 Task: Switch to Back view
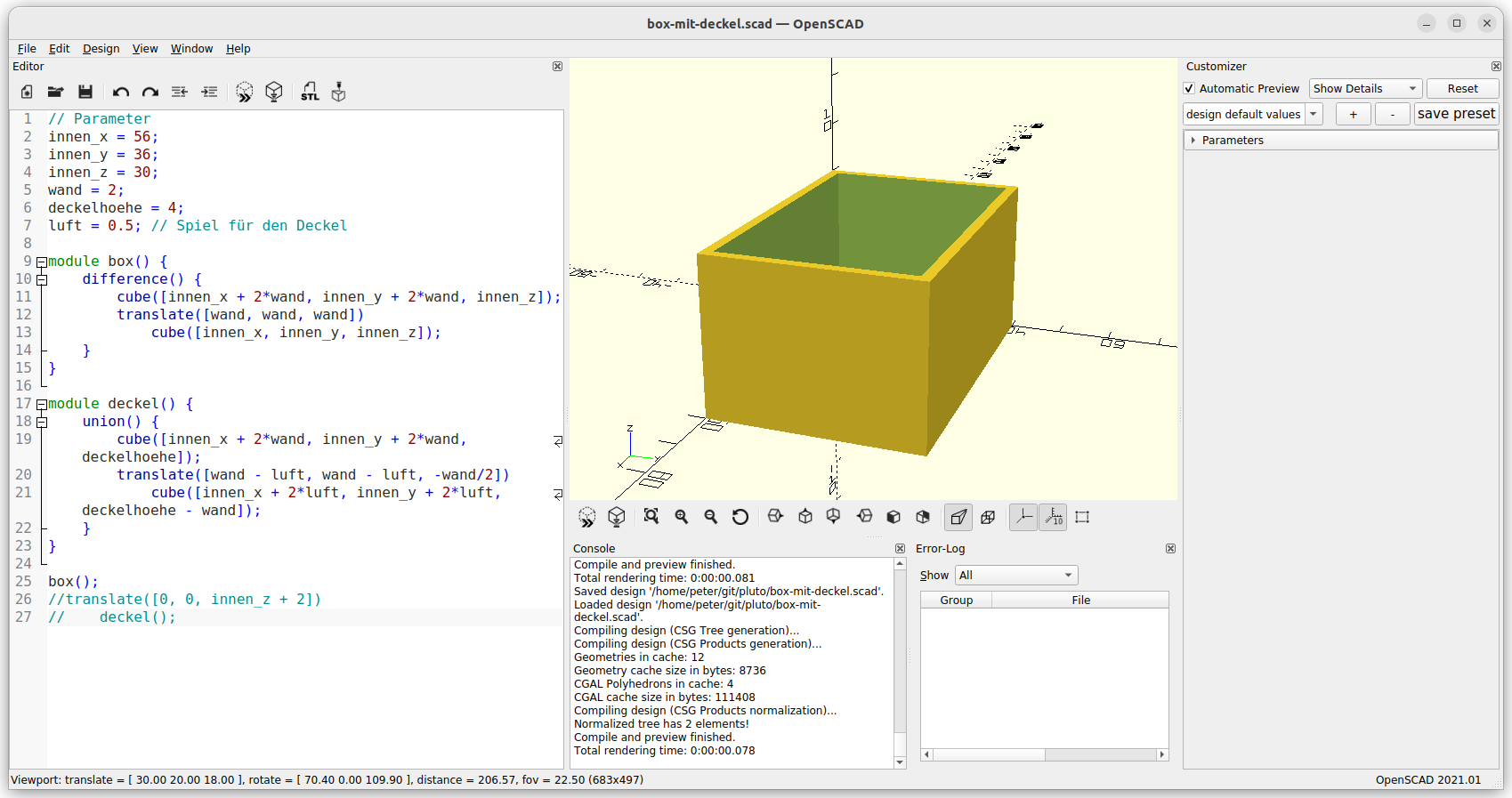pyautogui.click(x=923, y=517)
